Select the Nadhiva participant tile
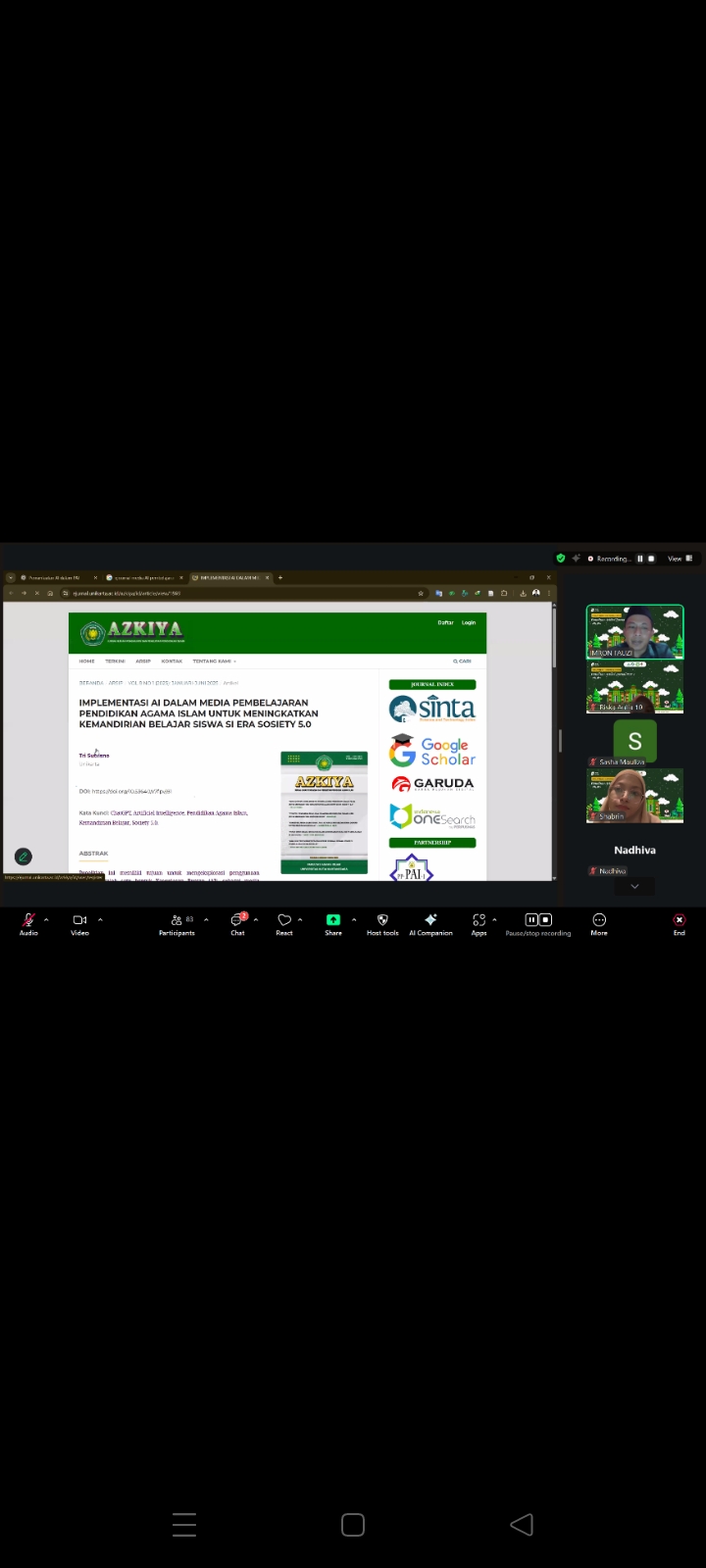The height and width of the screenshot is (1568, 706). [634, 850]
